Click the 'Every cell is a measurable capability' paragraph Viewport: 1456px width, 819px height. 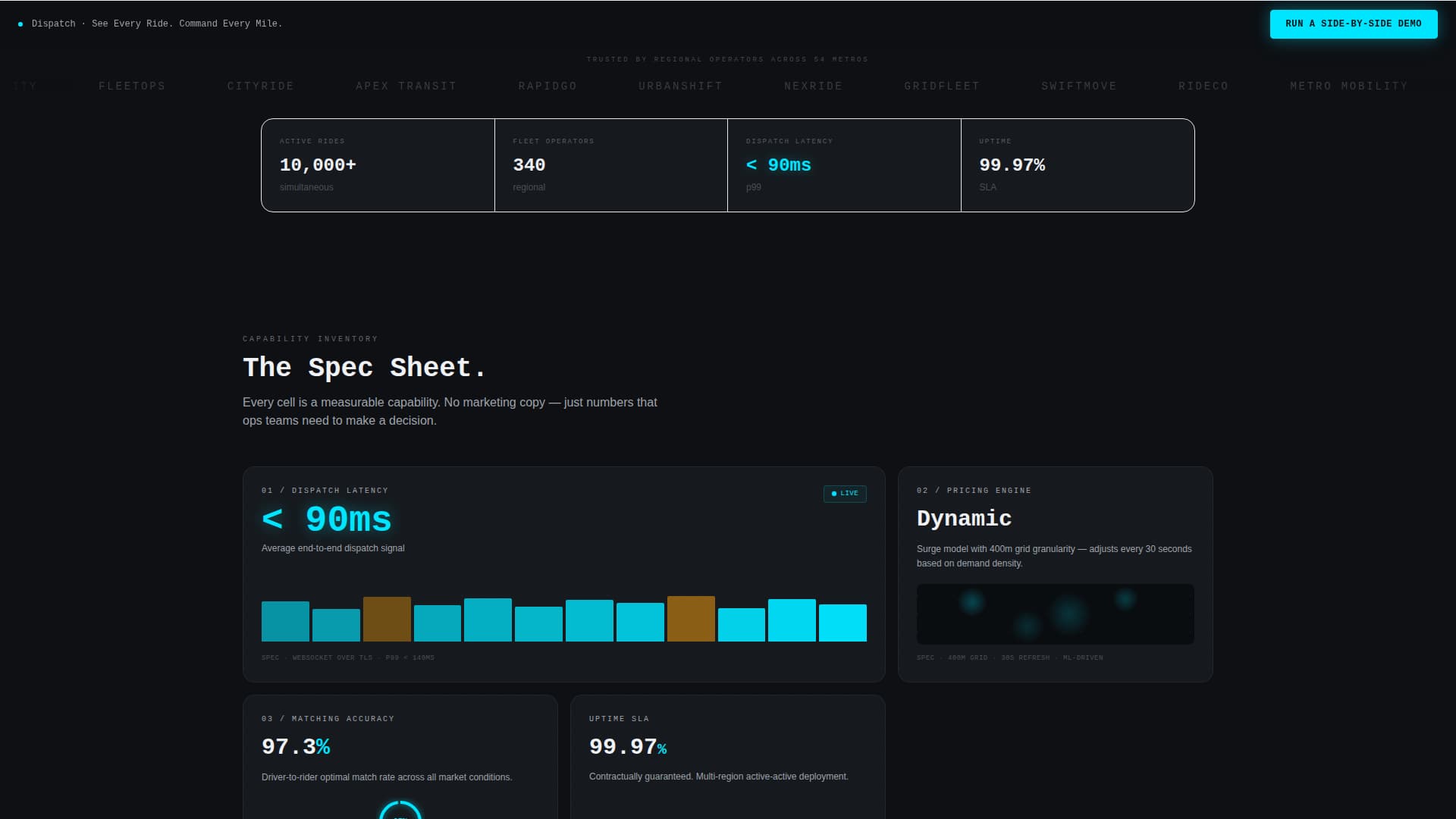[x=450, y=412]
